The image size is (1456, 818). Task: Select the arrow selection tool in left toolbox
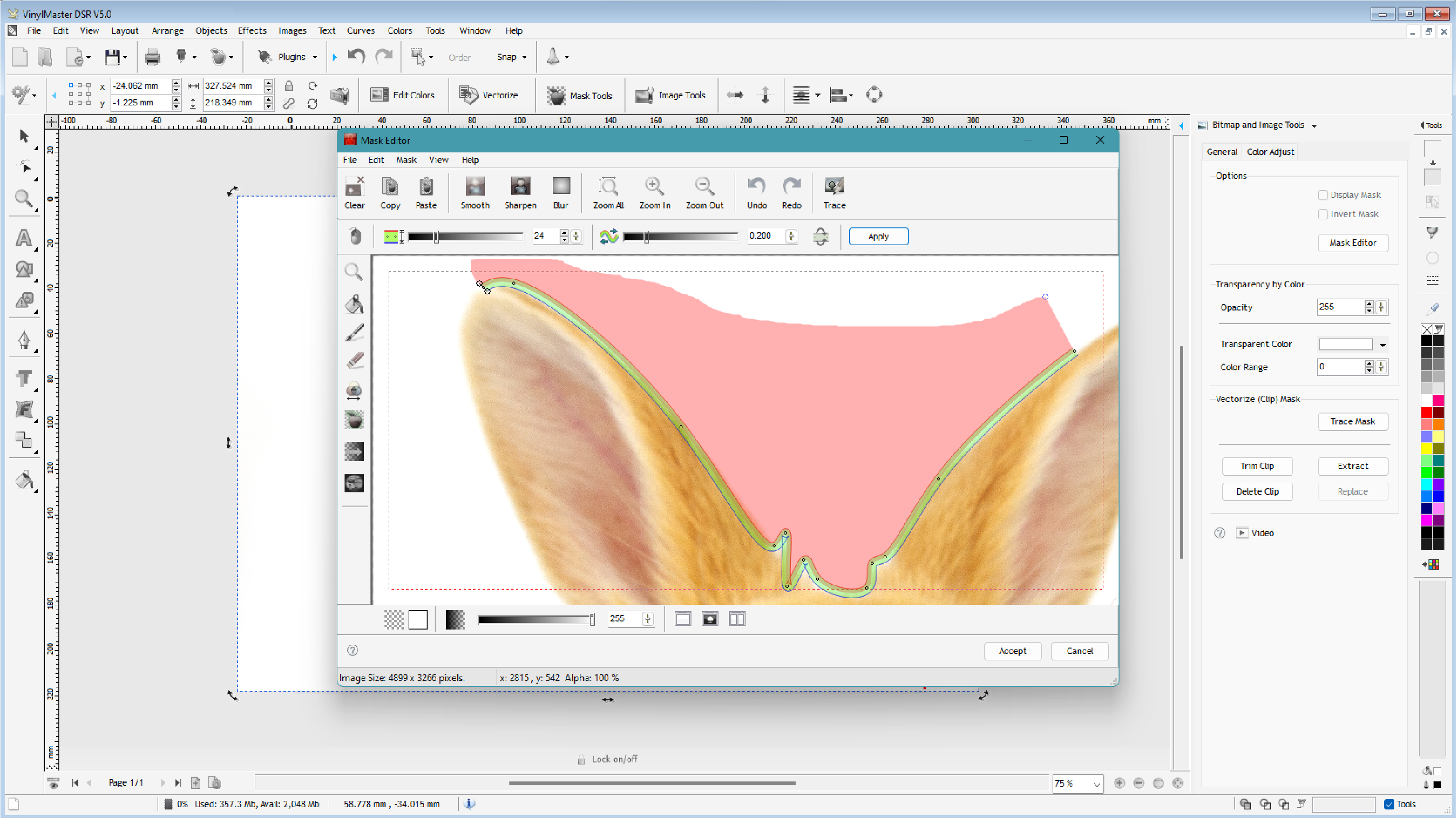coord(24,136)
